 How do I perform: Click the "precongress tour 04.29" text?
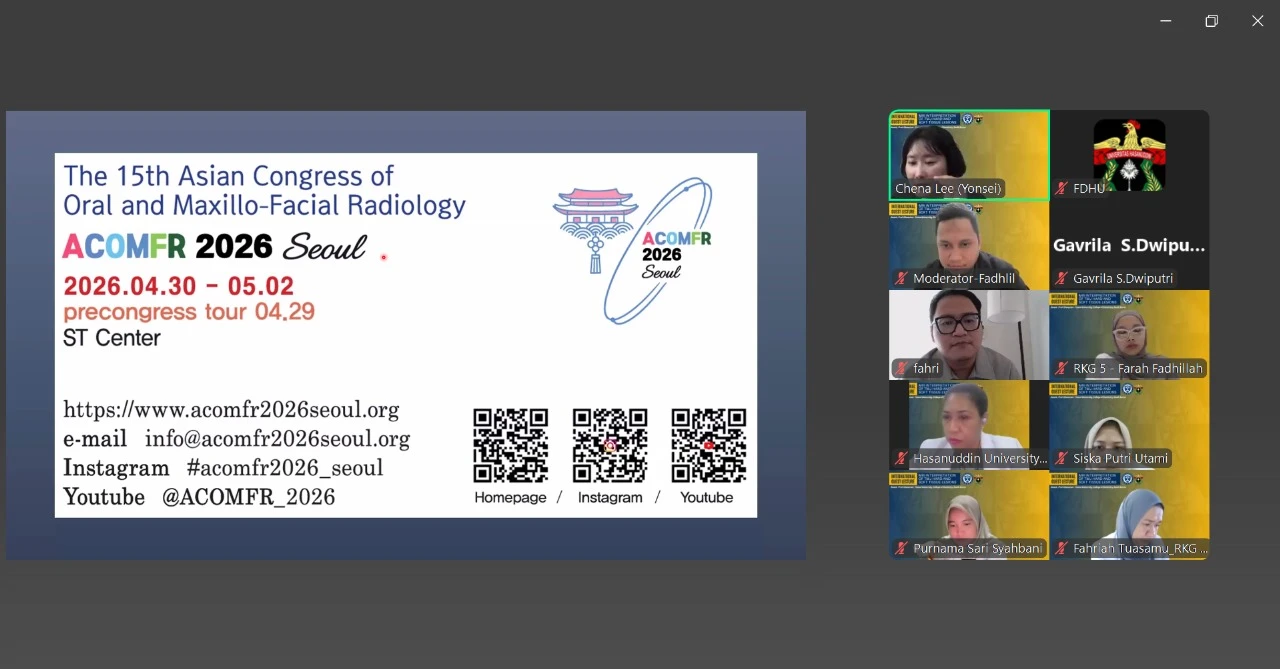(x=189, y=312)
